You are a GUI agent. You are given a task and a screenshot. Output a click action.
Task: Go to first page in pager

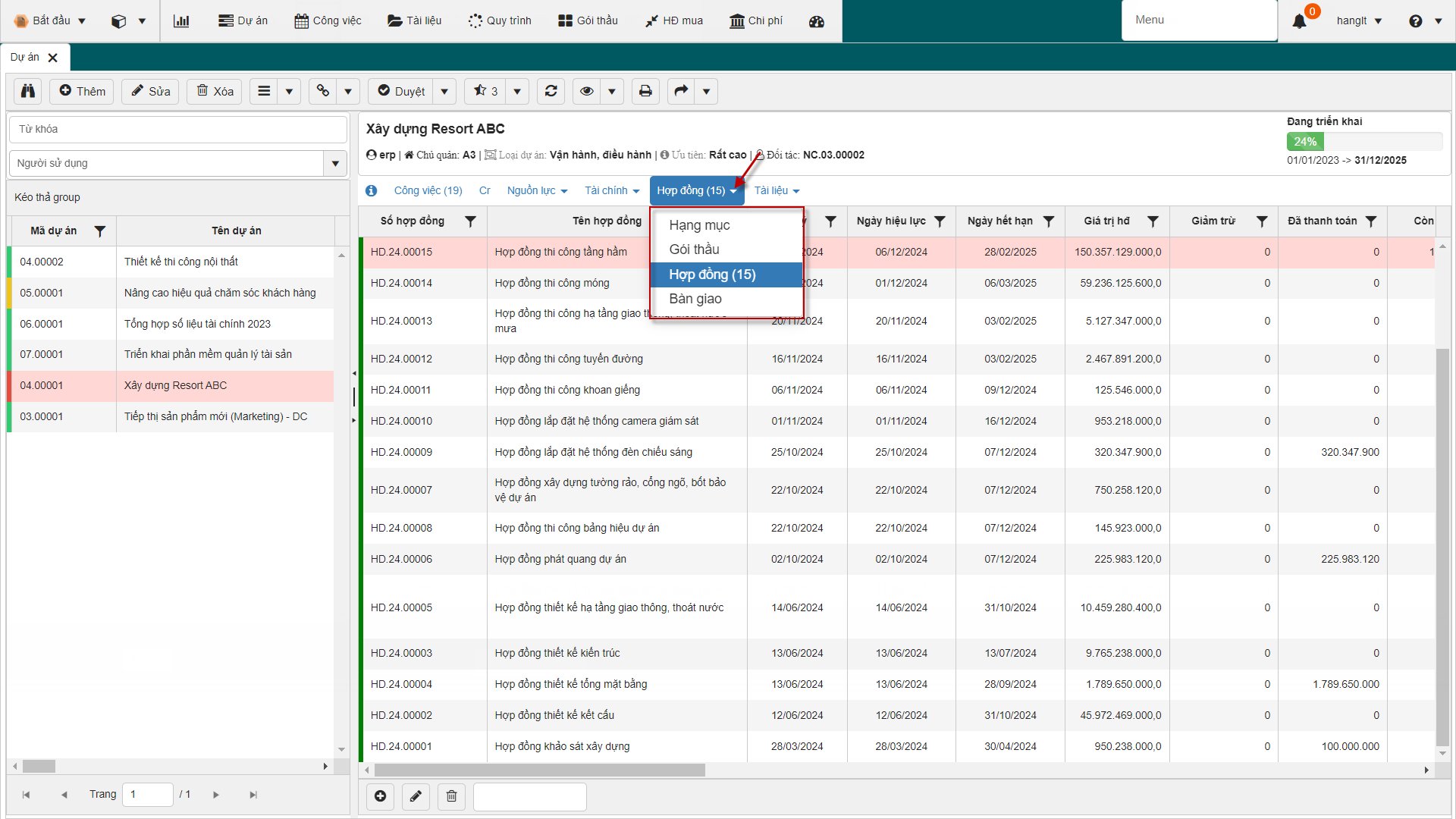(26, 795)
